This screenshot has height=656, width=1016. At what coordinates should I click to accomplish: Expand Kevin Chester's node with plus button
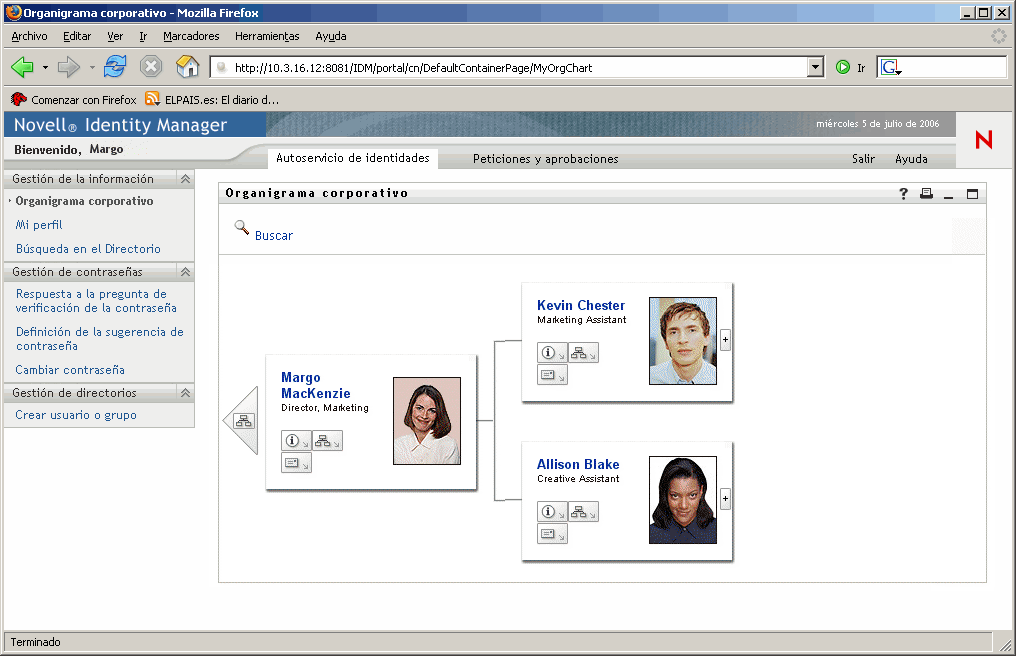[725, 340]
